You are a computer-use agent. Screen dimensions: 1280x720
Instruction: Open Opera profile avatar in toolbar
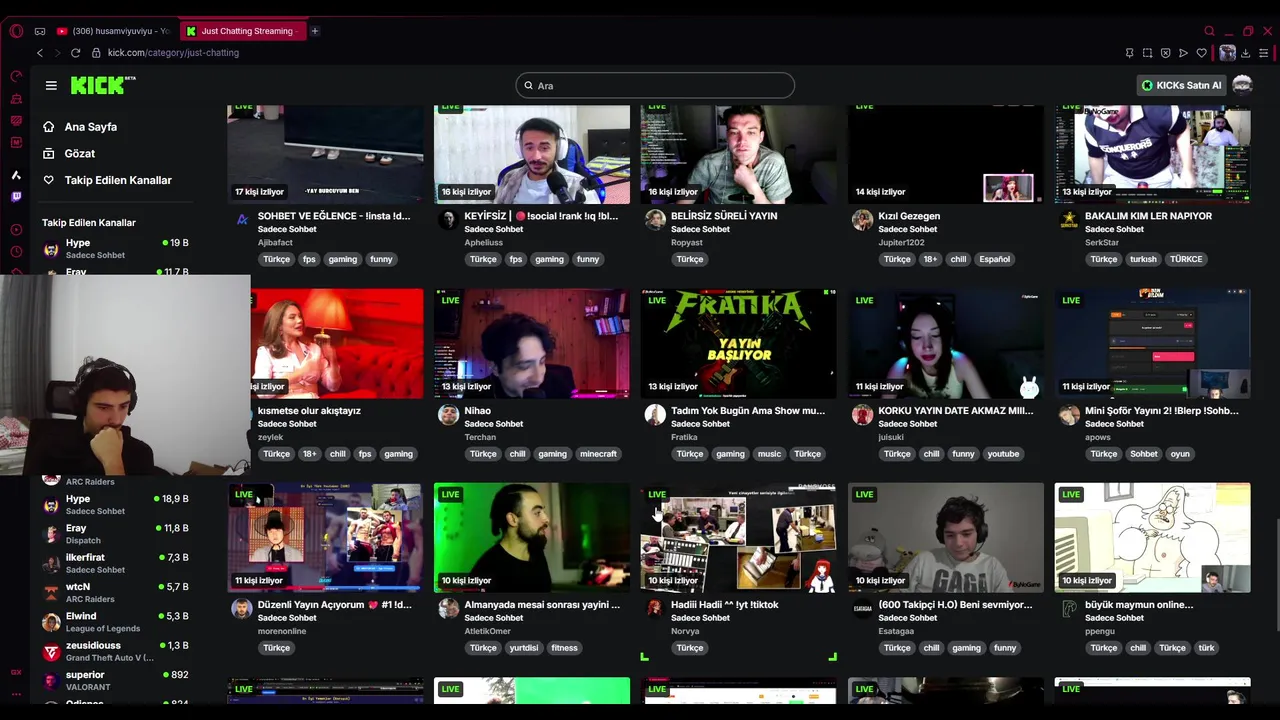coord(1227,53)
